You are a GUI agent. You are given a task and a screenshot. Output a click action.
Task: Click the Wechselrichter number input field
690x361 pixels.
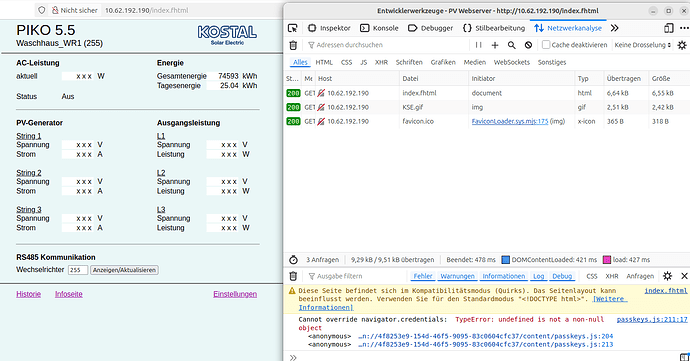pos(78,270)
